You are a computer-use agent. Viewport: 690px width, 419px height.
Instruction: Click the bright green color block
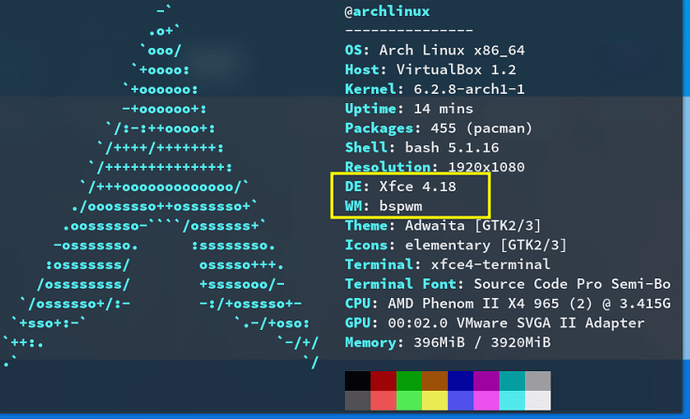pos(409,401)
